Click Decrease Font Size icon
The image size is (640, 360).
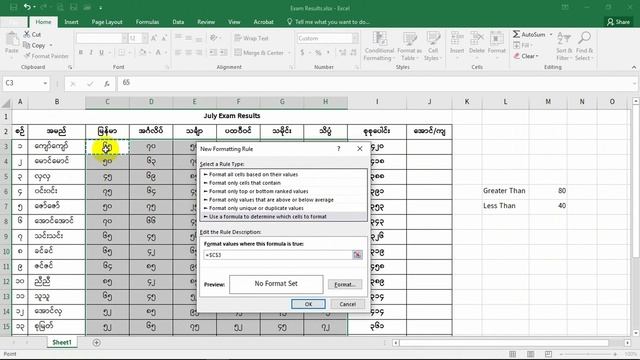tap(164, 38)
